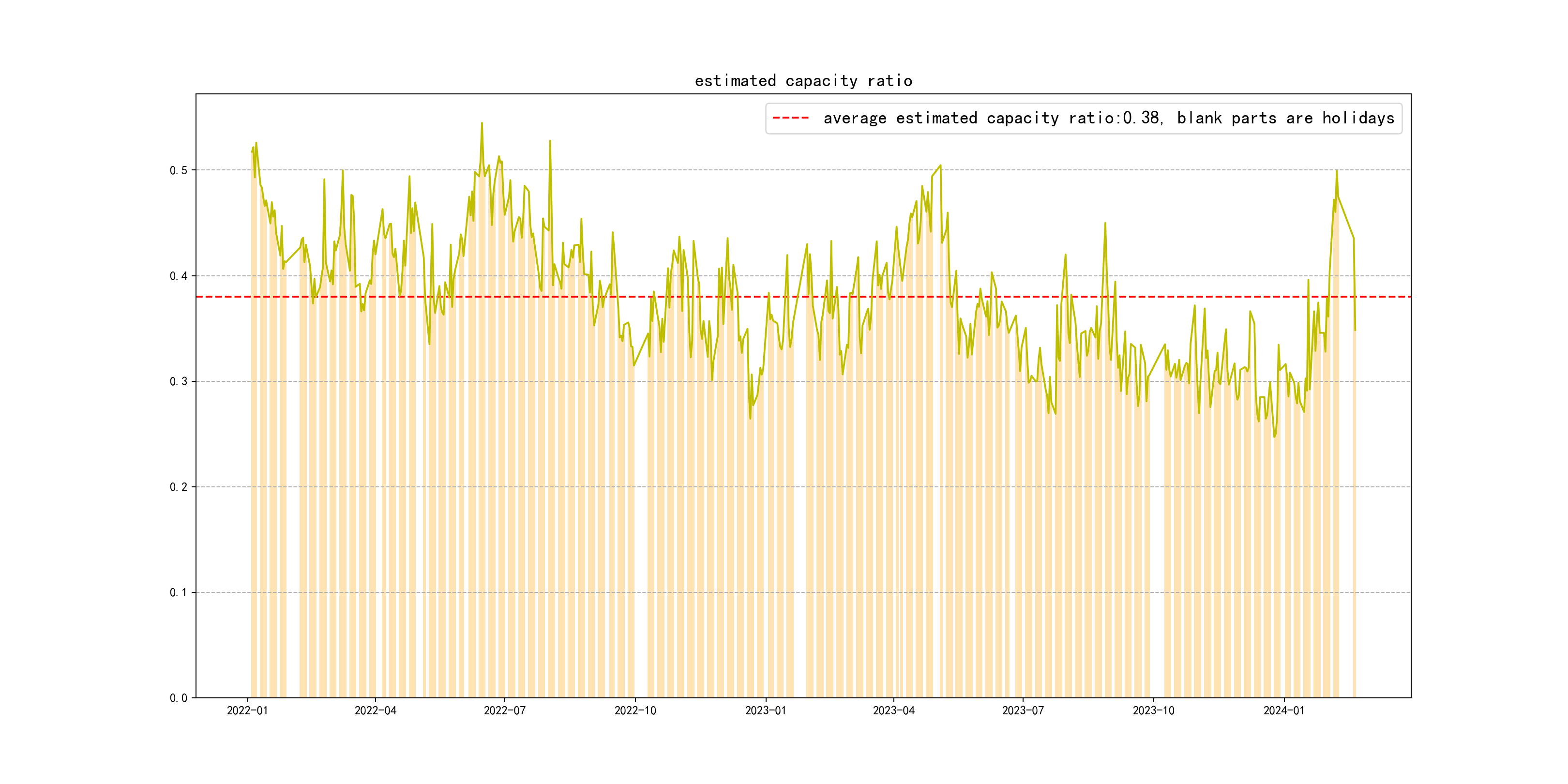The height and width of the screenshot is (784, 1568).
Task: Click the 2022-04 x-axis tick label
Action: click(x=375, y=711)
